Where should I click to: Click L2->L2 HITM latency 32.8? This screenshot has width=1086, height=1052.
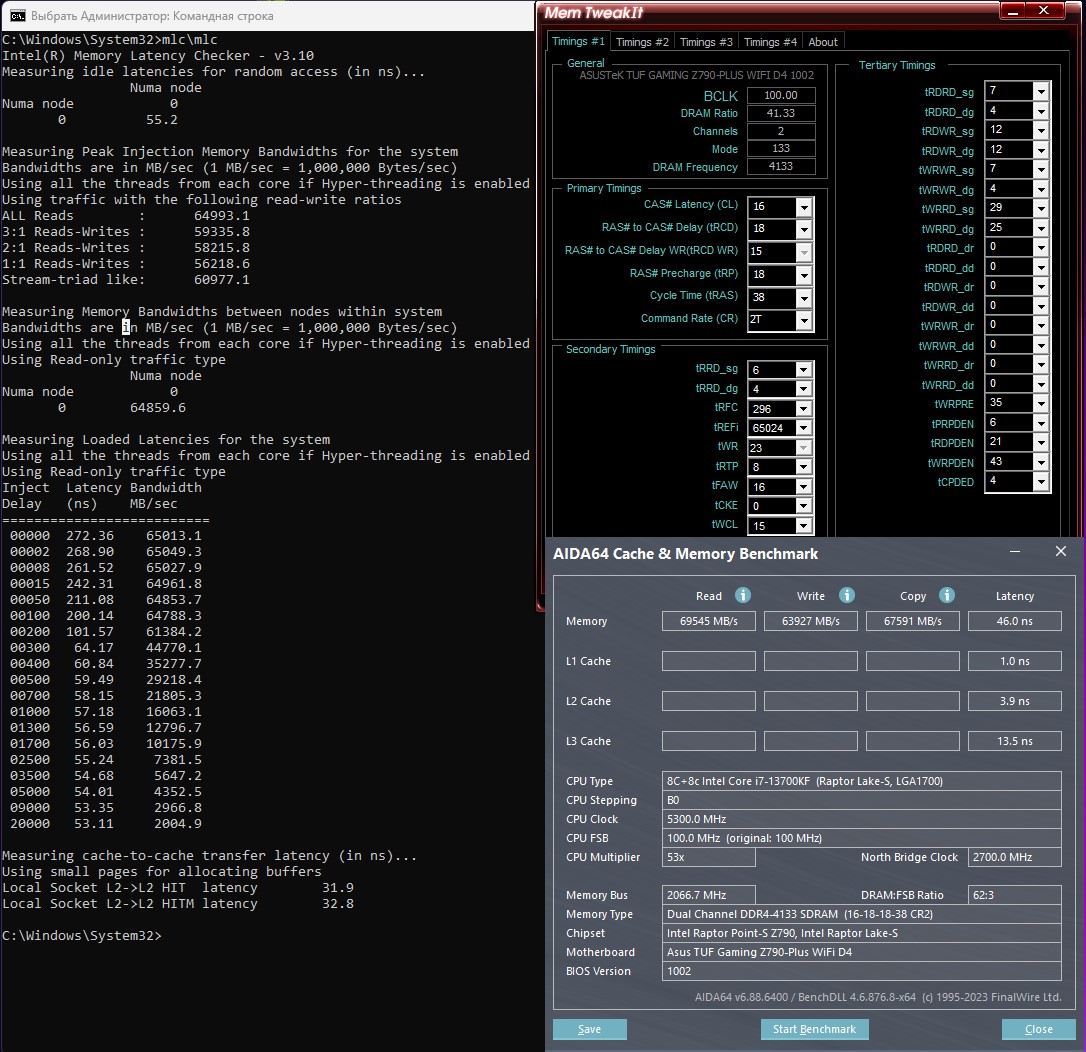point(338,904)
